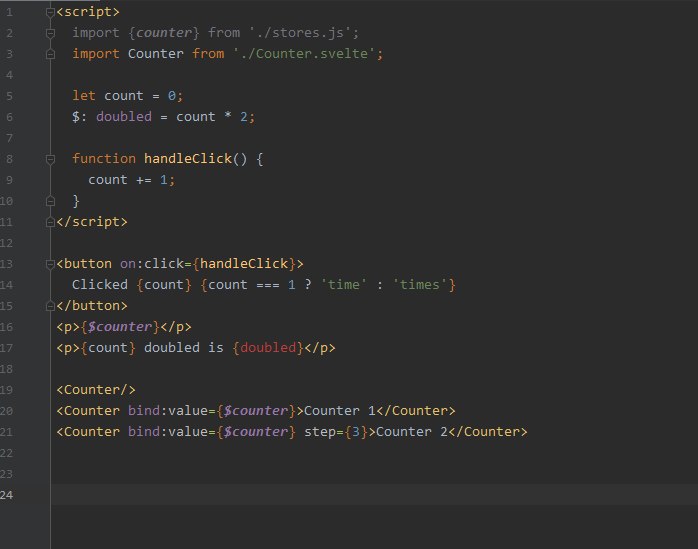Click the 'times' string literal
The height and width of the screenshot is (549, 698).
click(419, 285)
